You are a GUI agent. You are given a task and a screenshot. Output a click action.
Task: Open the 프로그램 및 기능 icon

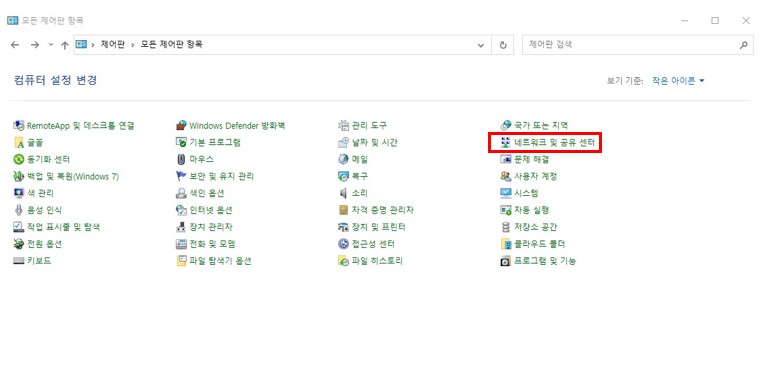pos(506,261)
